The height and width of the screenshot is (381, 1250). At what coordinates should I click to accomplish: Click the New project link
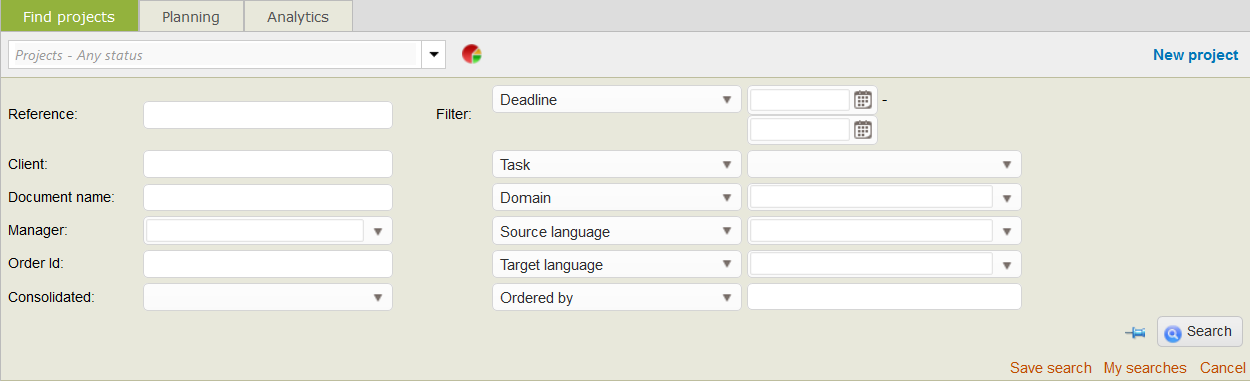click(1196, 55)
